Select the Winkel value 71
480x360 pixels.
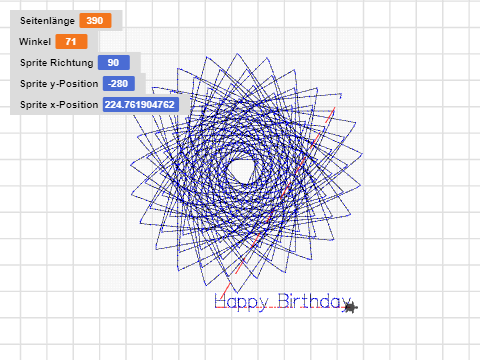coord(71,42)
